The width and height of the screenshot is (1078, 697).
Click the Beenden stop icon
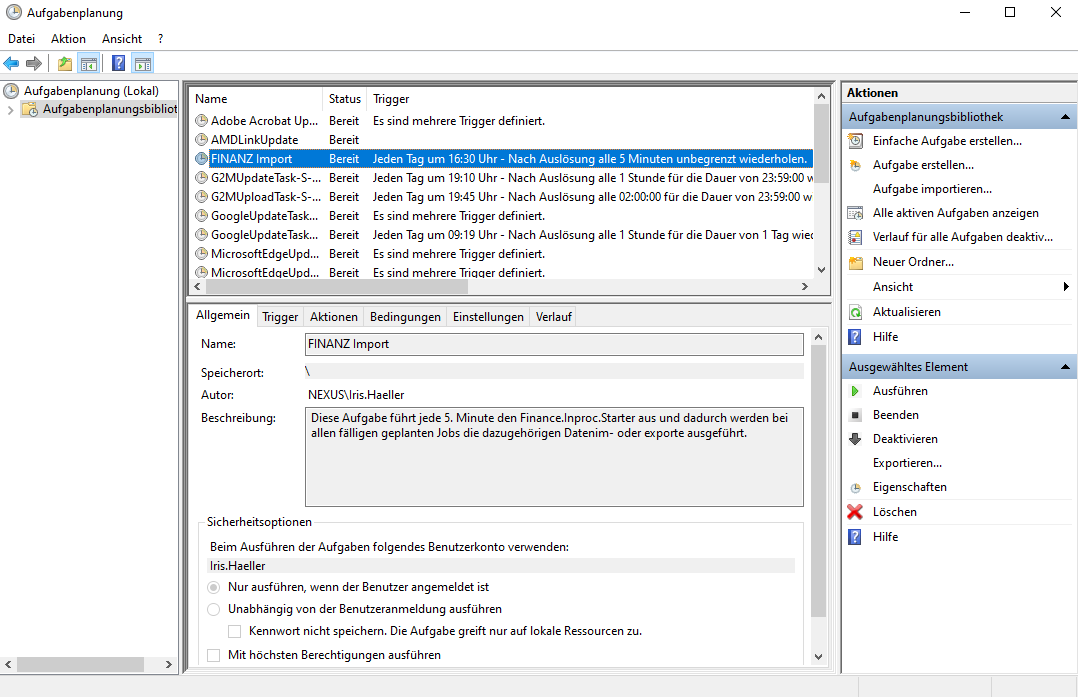point(855,415)
